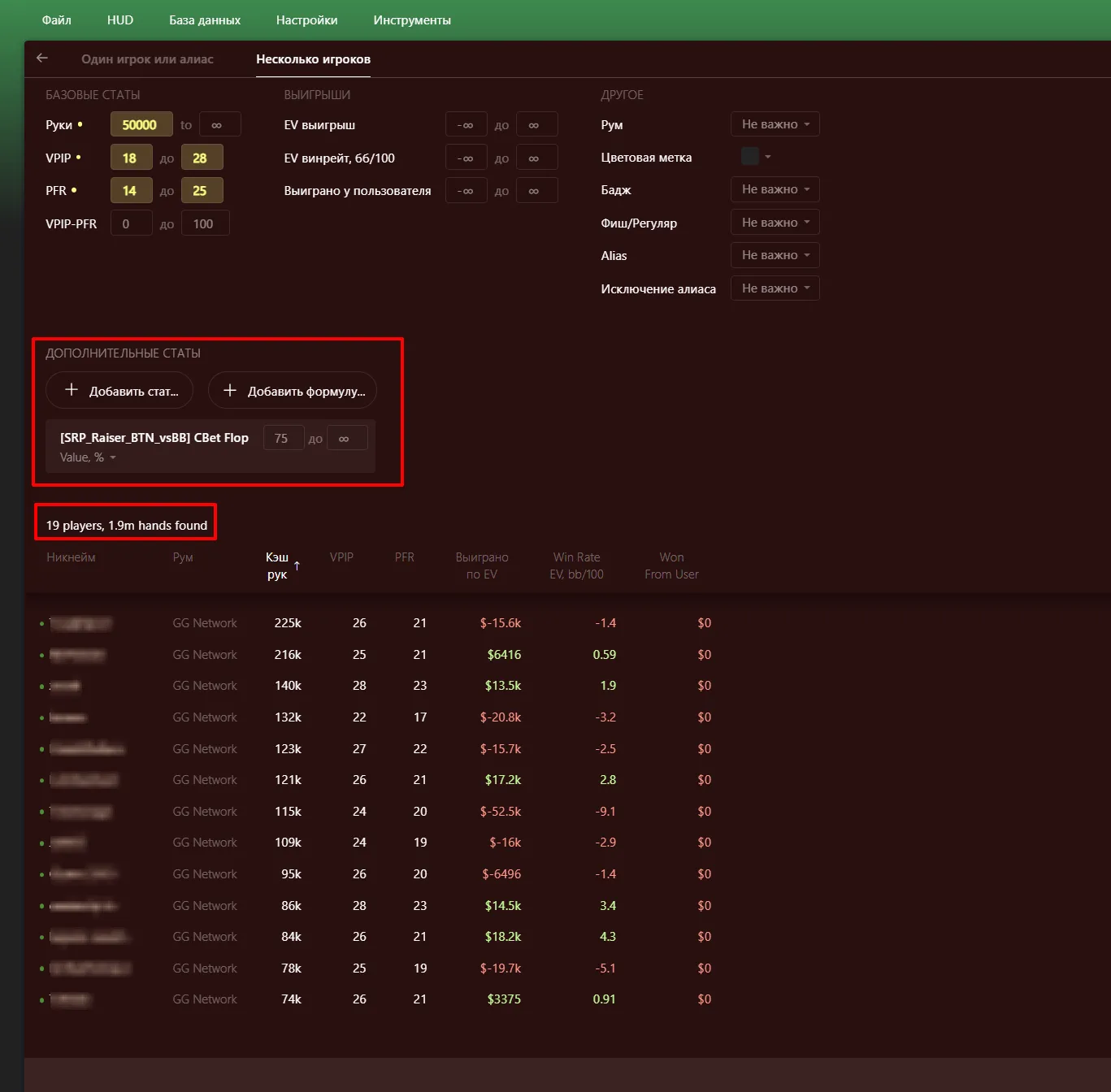This screenshot has height=1092, width=1111.
Task: Click the Добавить формулу button
Action: (x=293, y=391)
